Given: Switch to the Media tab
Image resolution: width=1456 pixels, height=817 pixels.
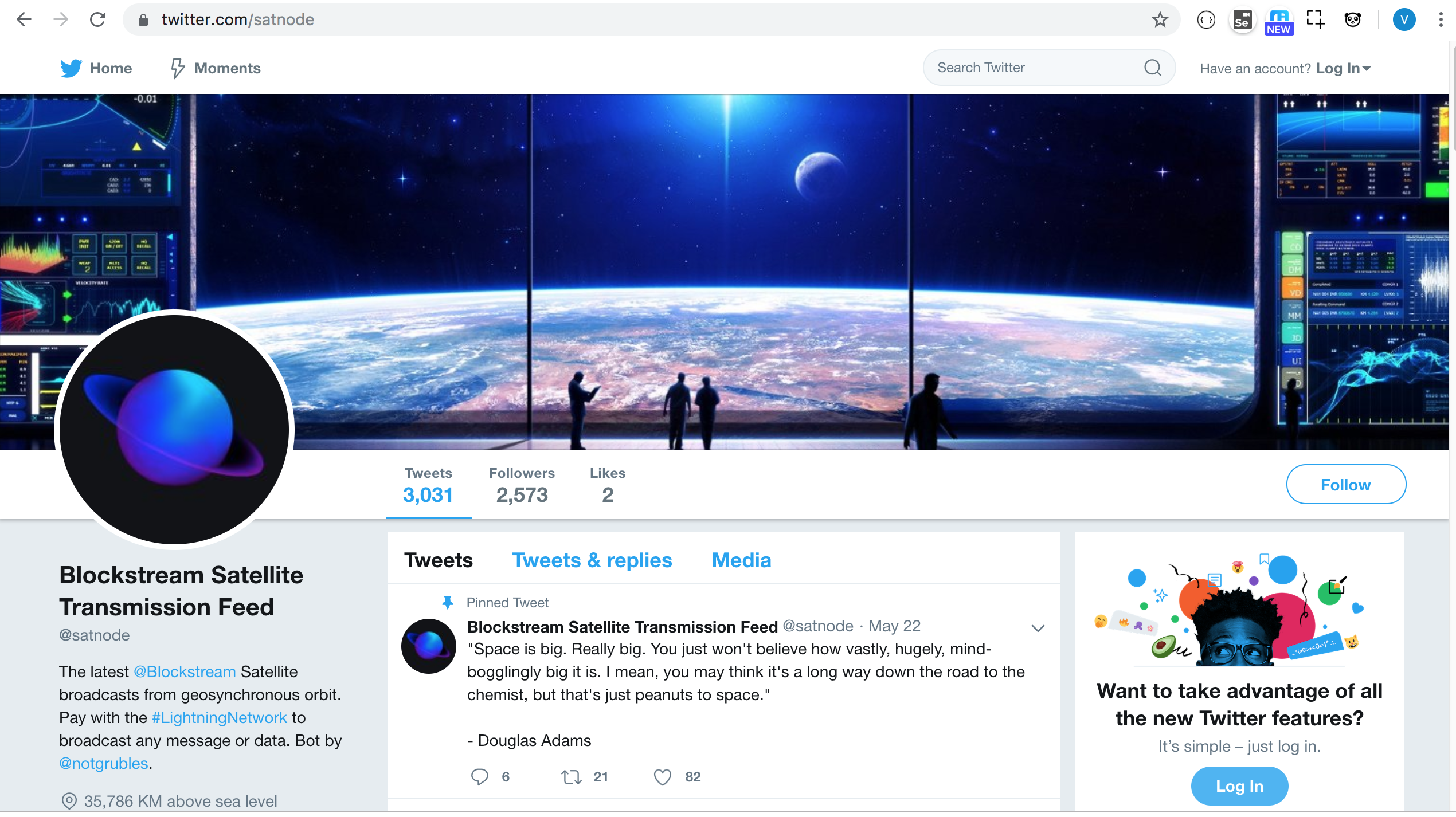Looking at the screenshot, I should coord(741,560).
